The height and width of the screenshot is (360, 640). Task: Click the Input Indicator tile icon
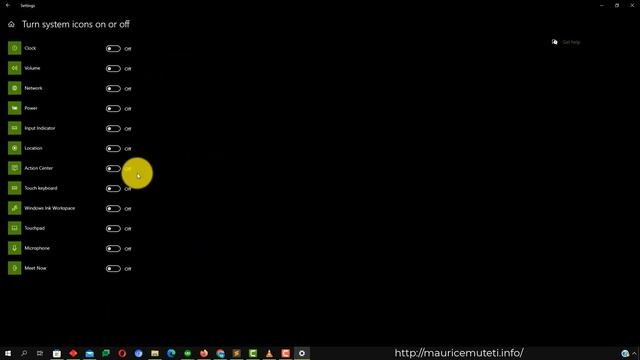pos(14,128)
